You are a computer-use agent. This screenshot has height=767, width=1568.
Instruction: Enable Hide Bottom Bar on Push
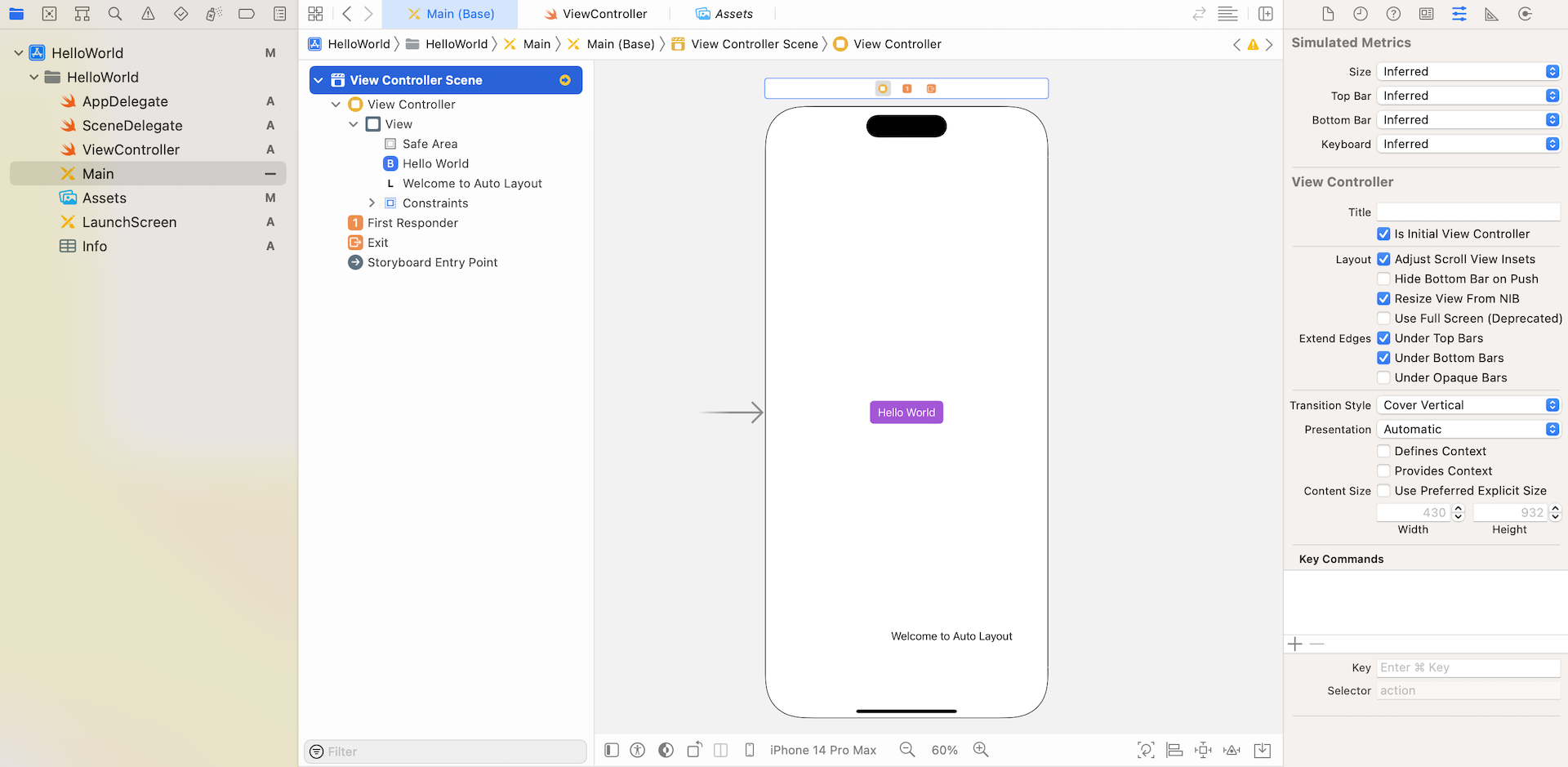coord(1383,279)
